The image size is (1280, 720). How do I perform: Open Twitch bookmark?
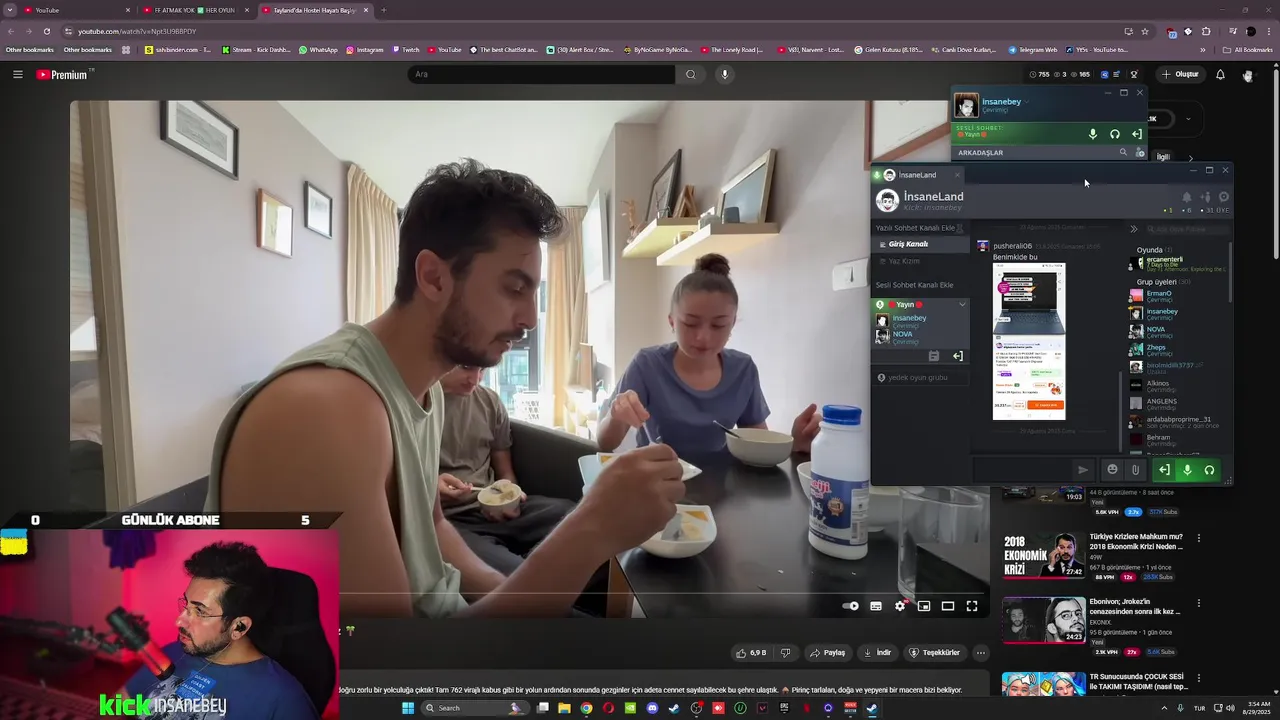click(406, 49)
